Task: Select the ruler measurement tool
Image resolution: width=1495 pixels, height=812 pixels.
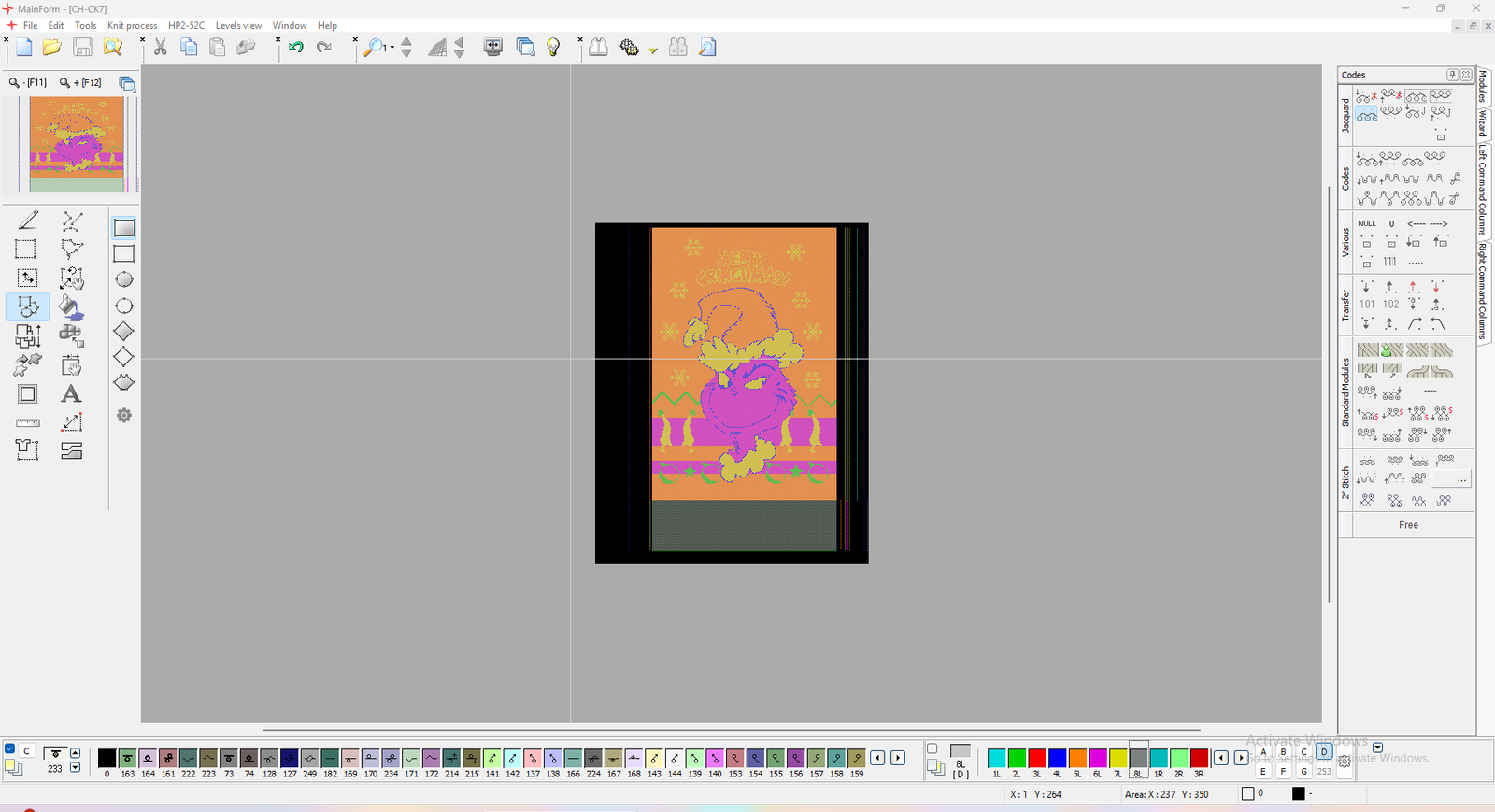Action: click(28, 423)
